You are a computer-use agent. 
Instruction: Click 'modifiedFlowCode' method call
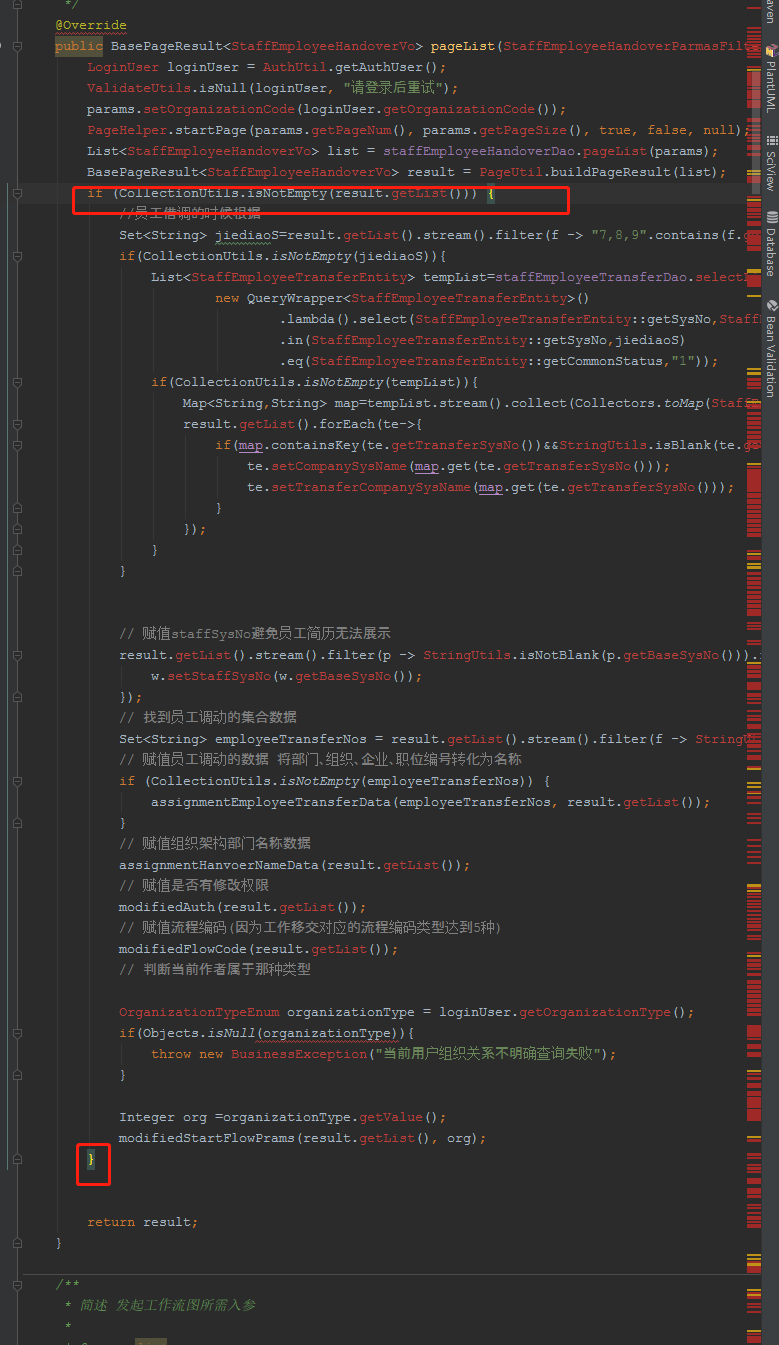(x=183, y=949)
